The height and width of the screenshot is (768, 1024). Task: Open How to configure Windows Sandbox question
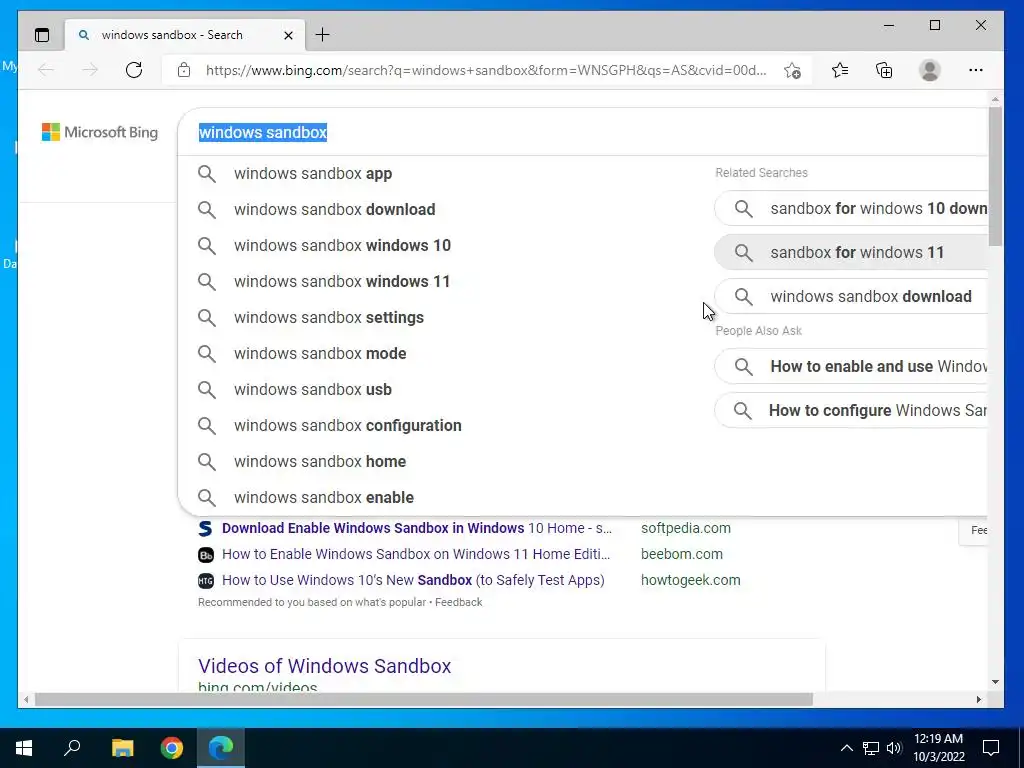852,410
